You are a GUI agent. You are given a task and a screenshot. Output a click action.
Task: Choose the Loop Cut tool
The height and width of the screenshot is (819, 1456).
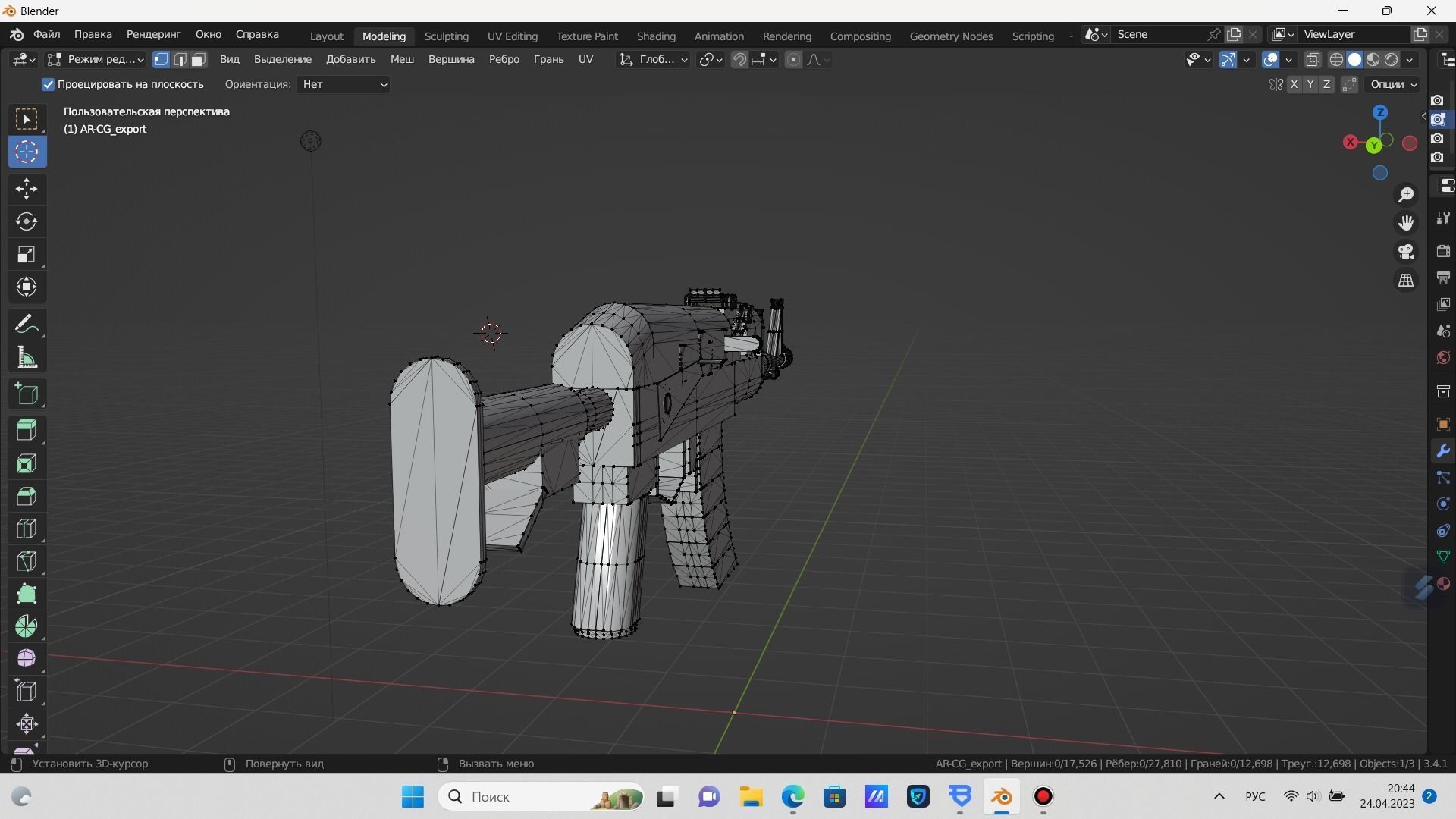click(x=27, y=529)
